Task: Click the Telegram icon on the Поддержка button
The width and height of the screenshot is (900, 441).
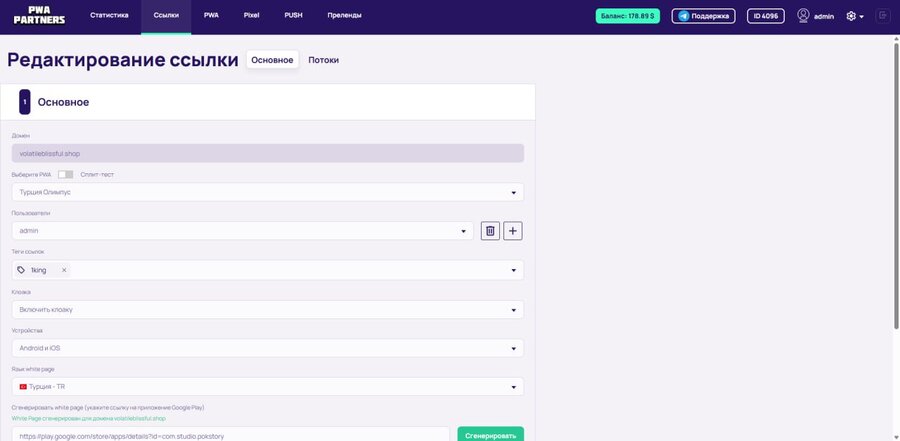Action: point(682,16)
